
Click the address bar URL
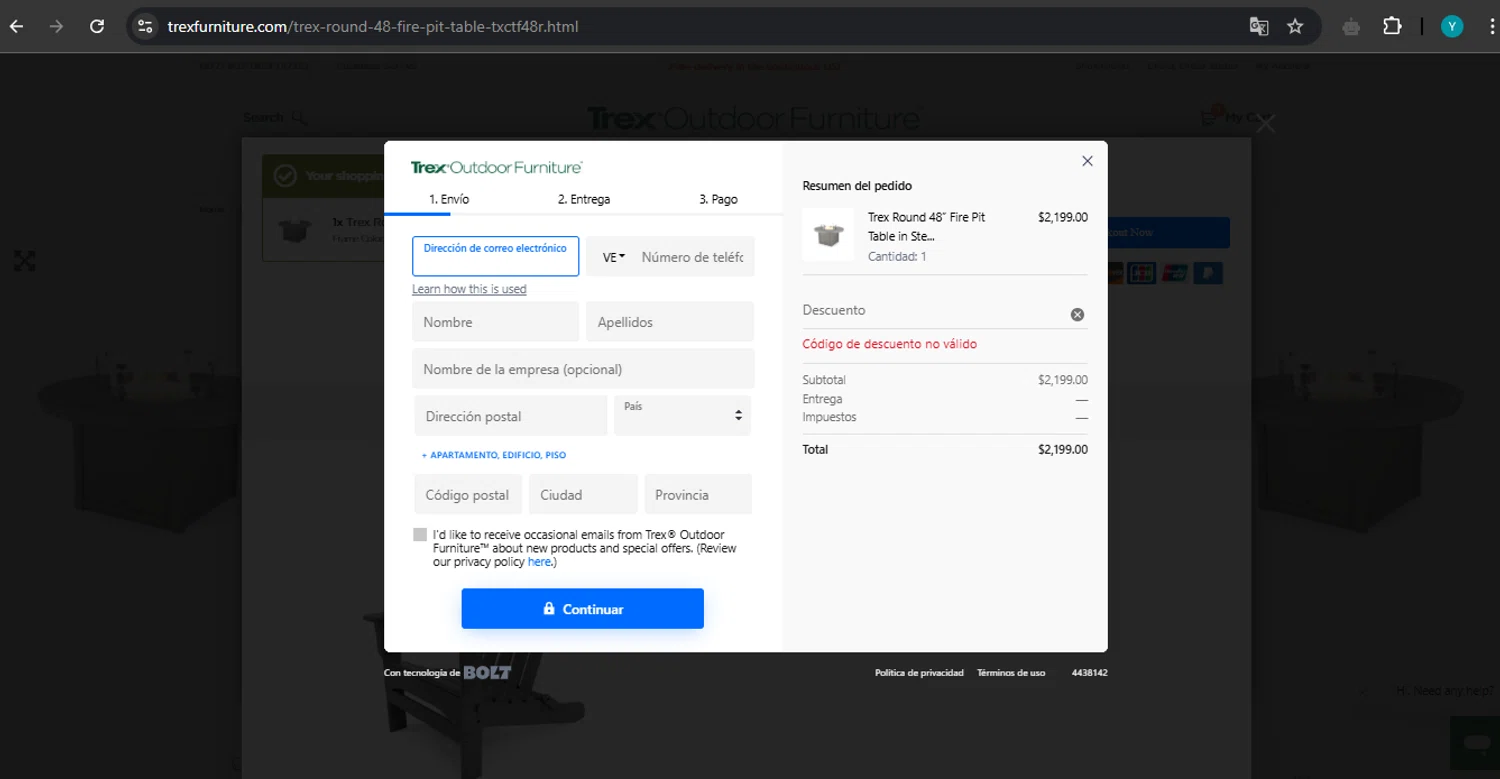373,27
